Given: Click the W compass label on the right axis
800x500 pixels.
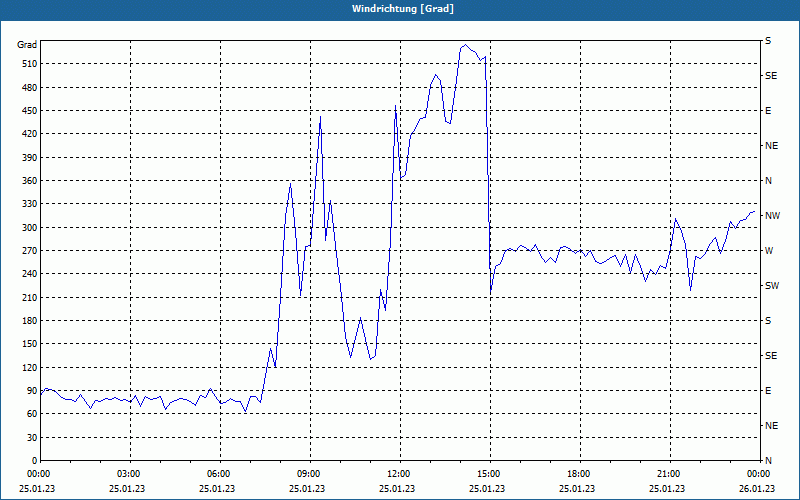Looking at the screenshot, I should [x=769, y=251].
